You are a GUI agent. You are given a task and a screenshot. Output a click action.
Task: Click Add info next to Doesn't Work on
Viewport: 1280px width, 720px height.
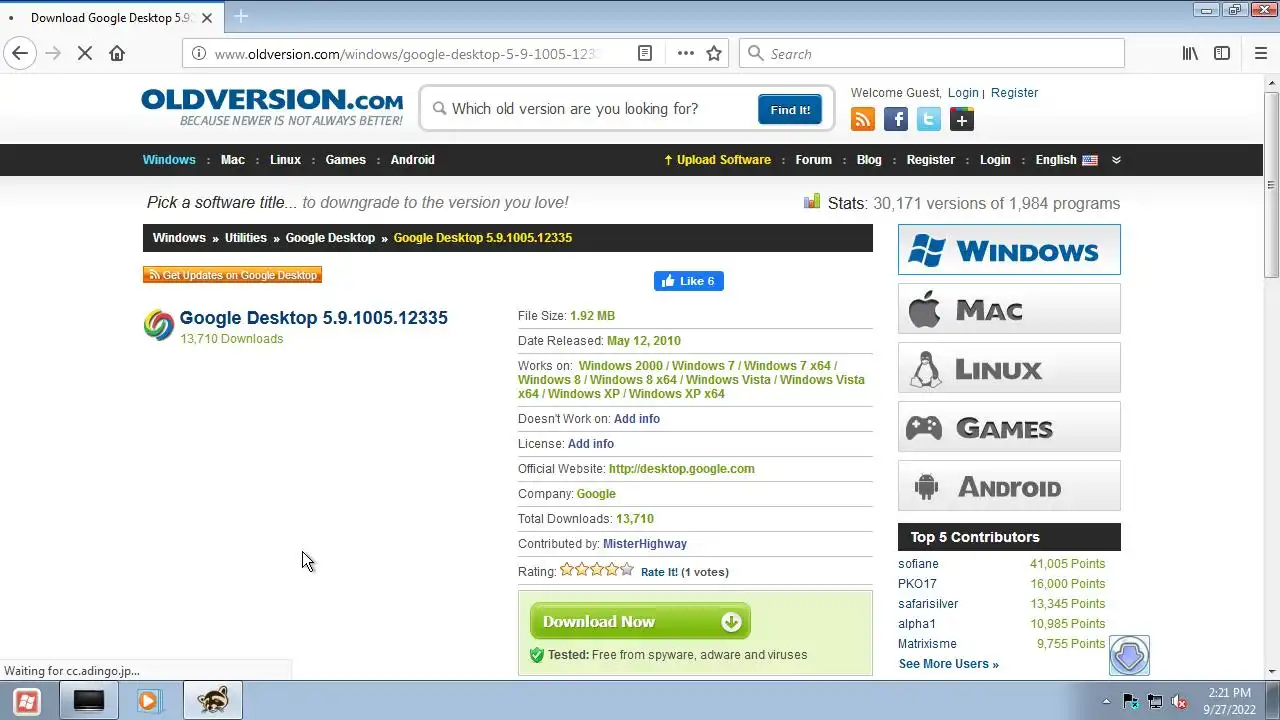(x=637, y=419)
